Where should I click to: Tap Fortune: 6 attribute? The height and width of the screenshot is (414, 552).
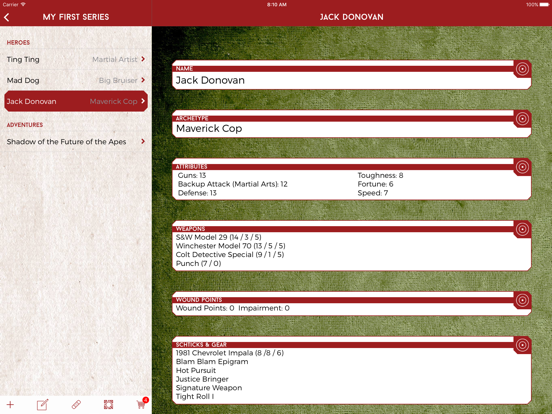click(x=375, y=184)
